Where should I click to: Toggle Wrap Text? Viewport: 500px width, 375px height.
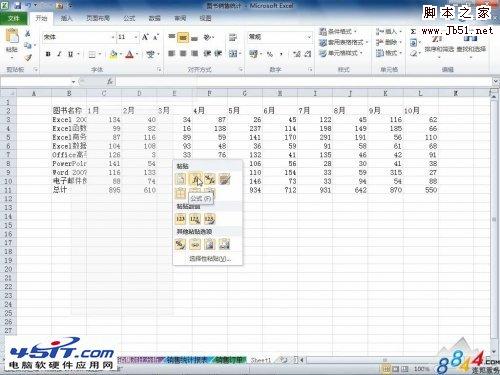pyautogui.click(x=233, y=37)
